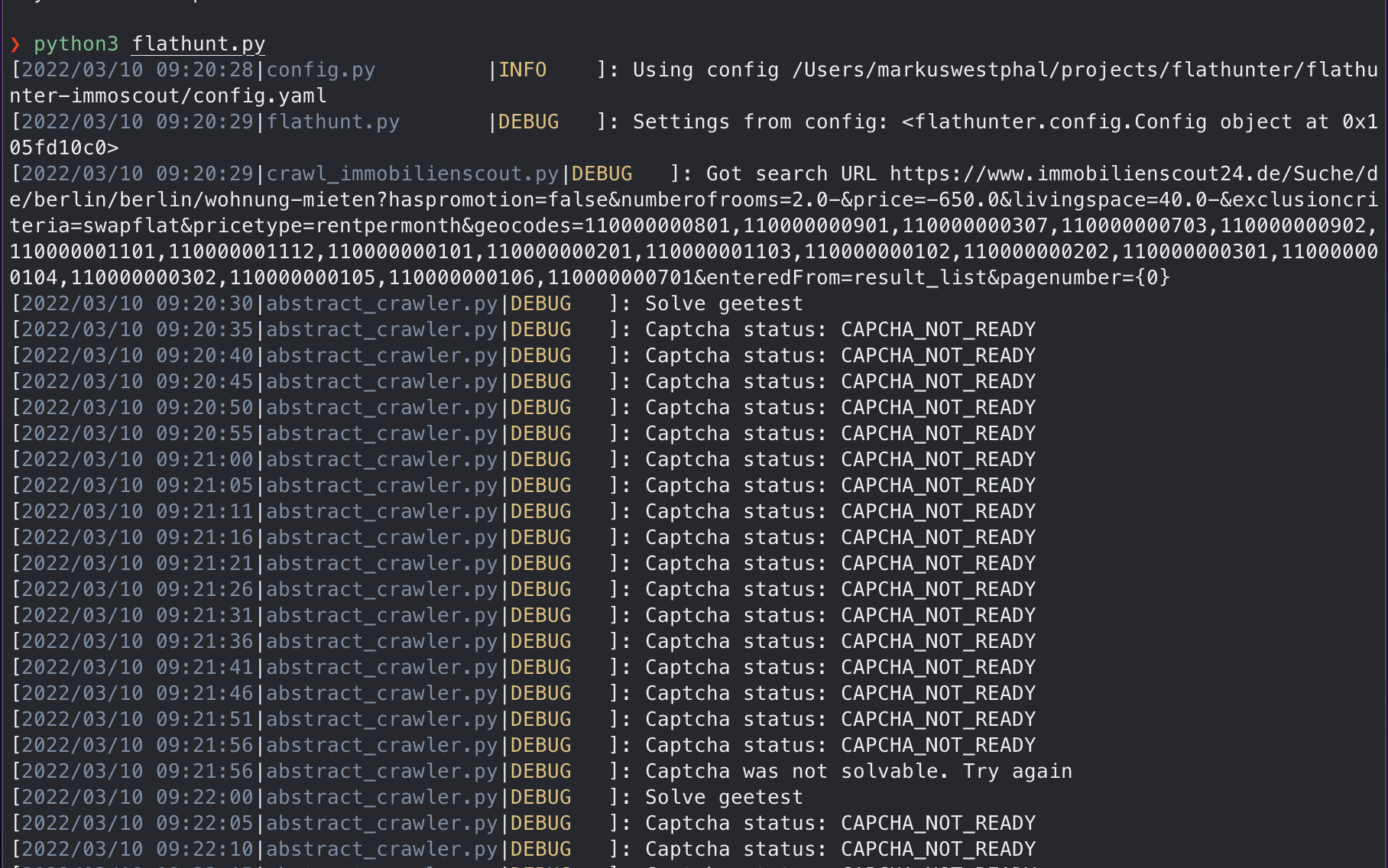
Task: Click the red prompt arrow symbol
Action: (15, 44)
